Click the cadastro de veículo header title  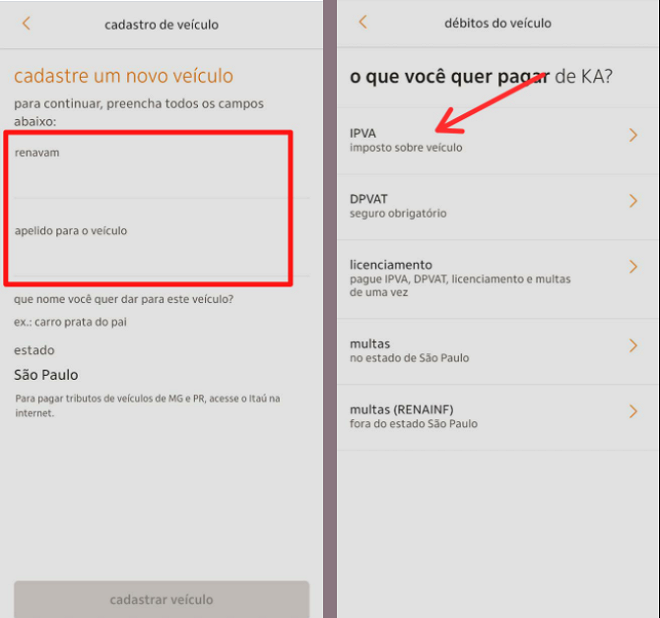[x=161, y=24]
